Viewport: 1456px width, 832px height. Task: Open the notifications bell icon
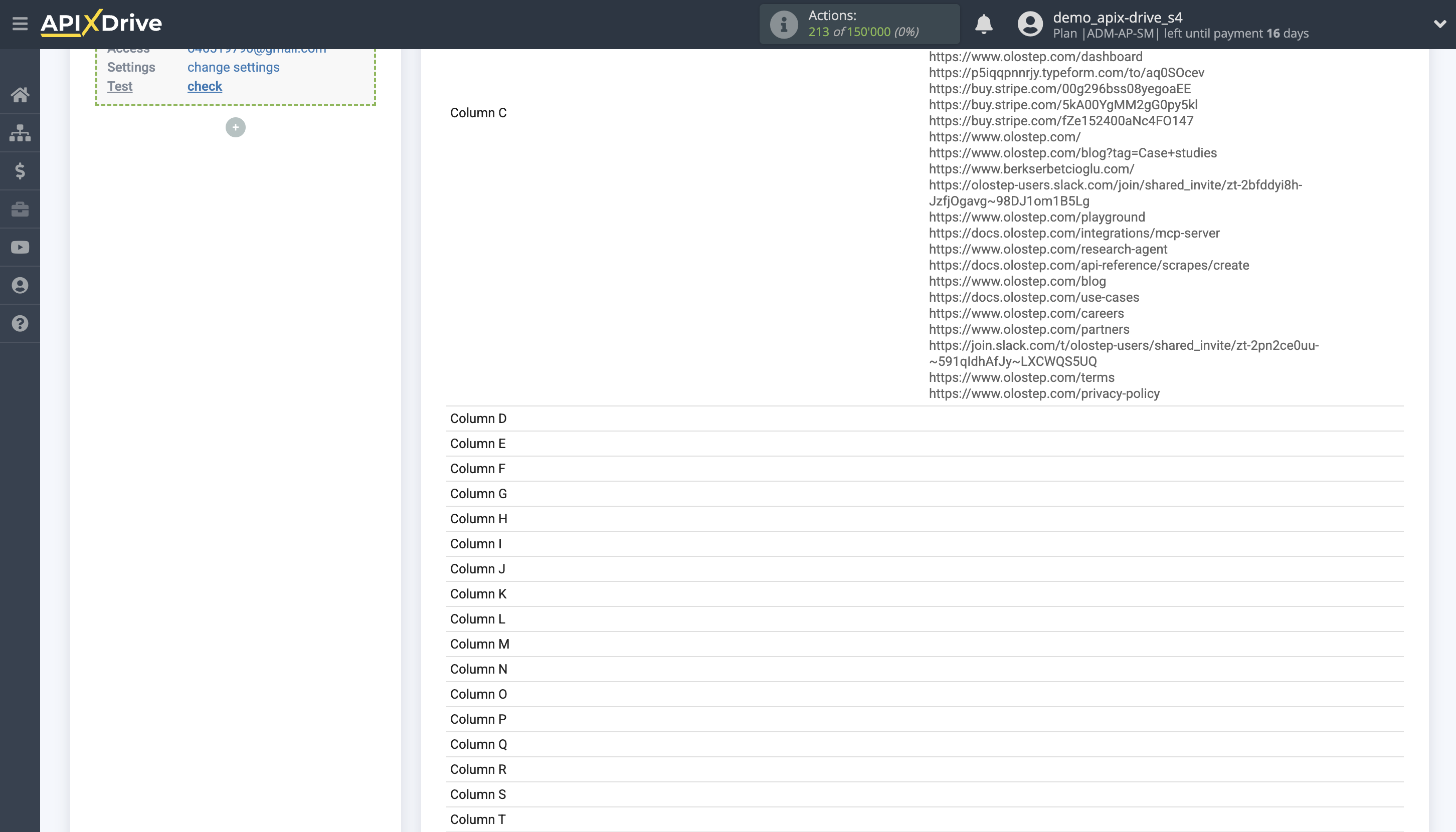click(983, 24)
